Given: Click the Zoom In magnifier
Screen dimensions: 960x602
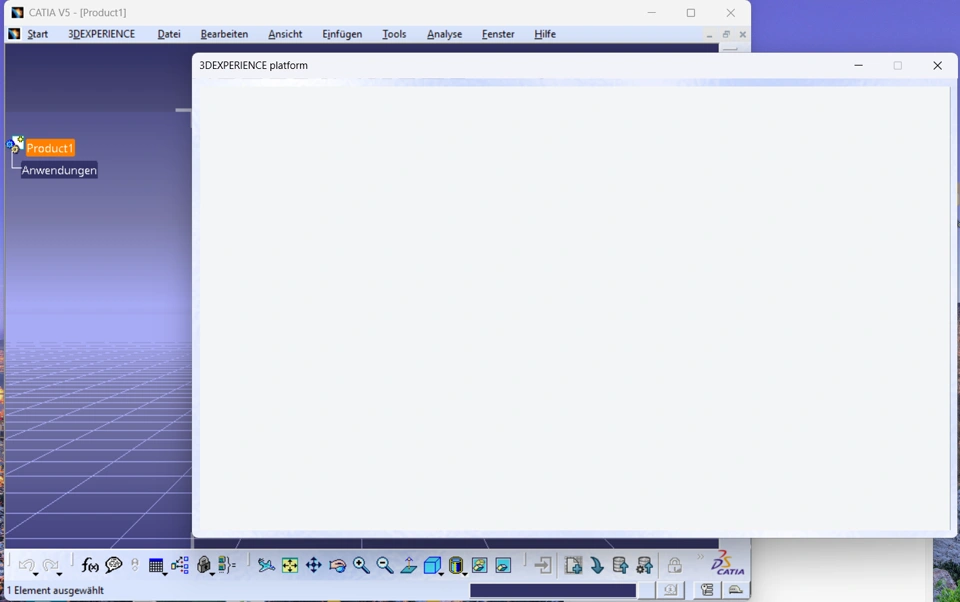Looking at the screenshot, I should click(361, 565).
